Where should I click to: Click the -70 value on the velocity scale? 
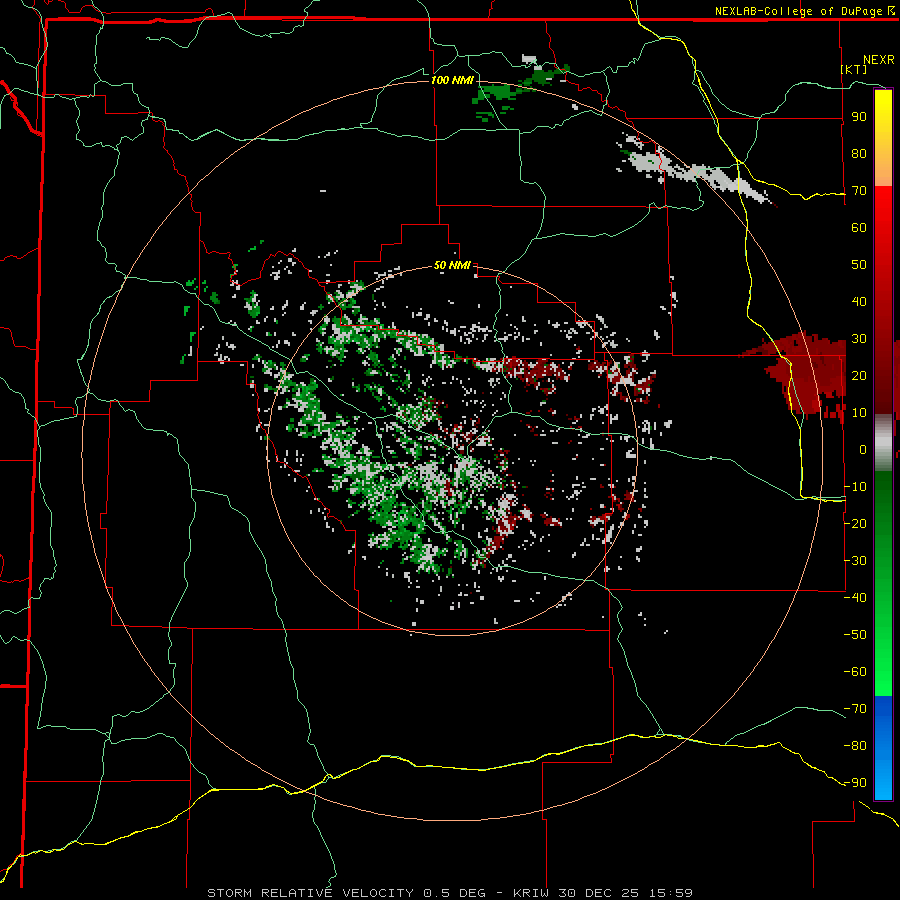(855, 709)
